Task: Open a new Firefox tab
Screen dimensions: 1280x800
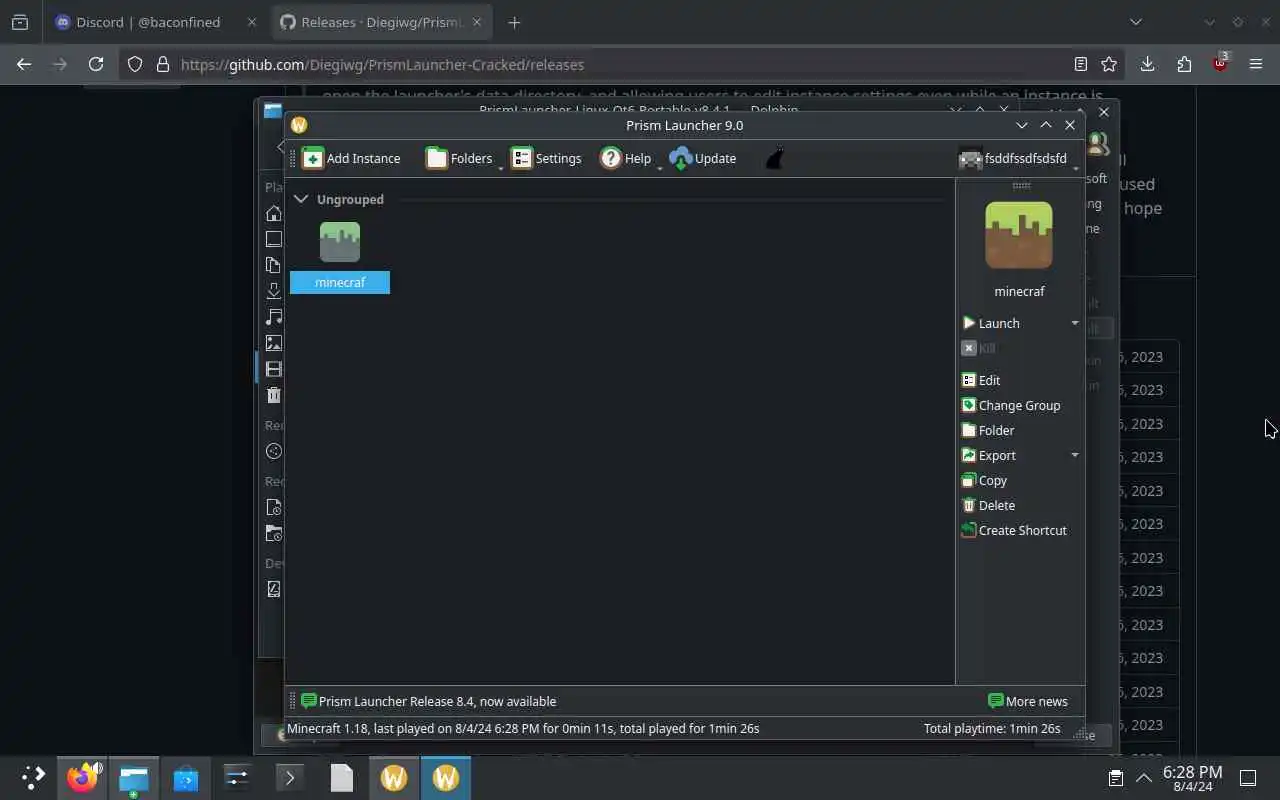Action: tap(514, 22)
